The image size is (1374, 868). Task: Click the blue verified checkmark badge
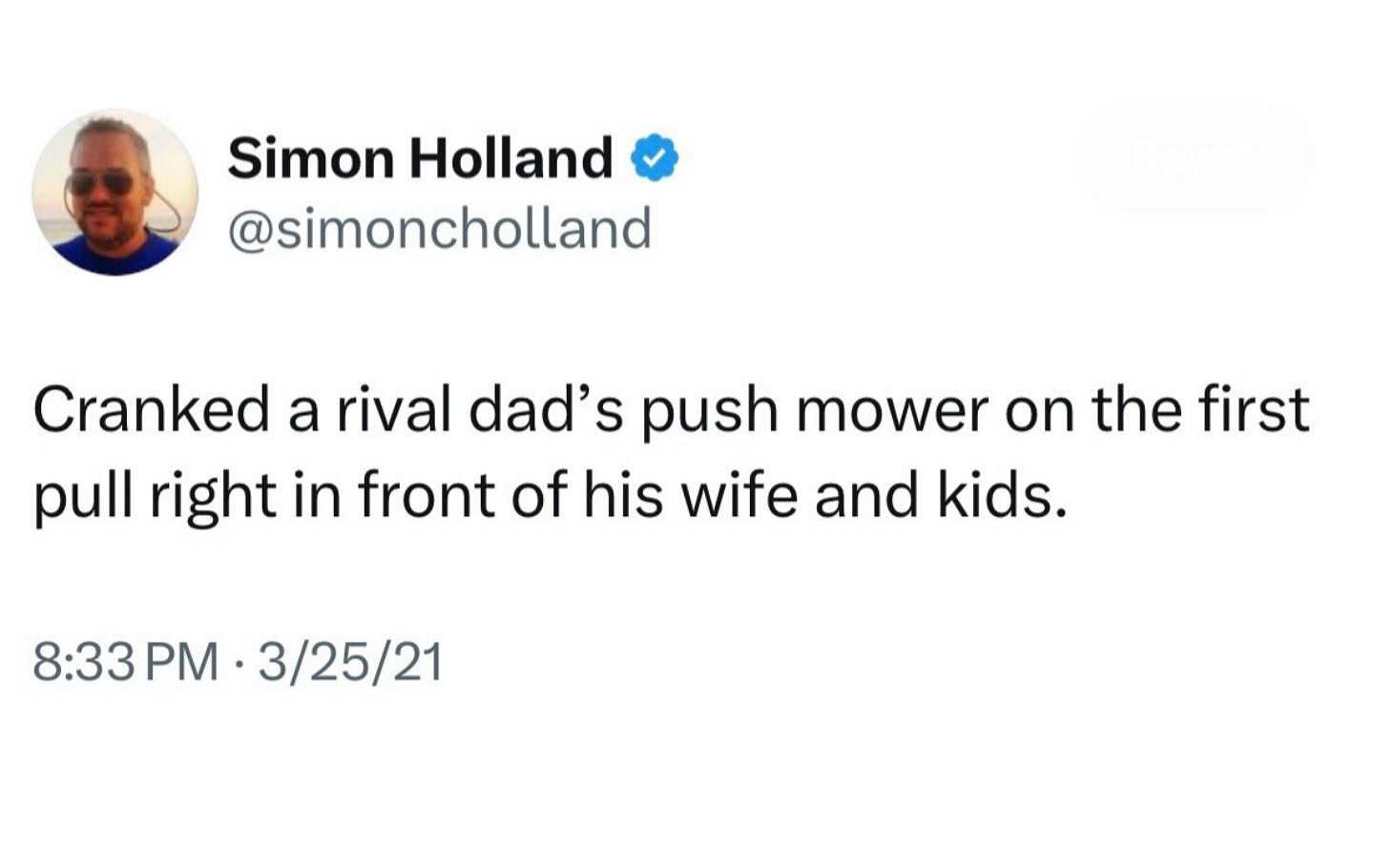(655, 158)
